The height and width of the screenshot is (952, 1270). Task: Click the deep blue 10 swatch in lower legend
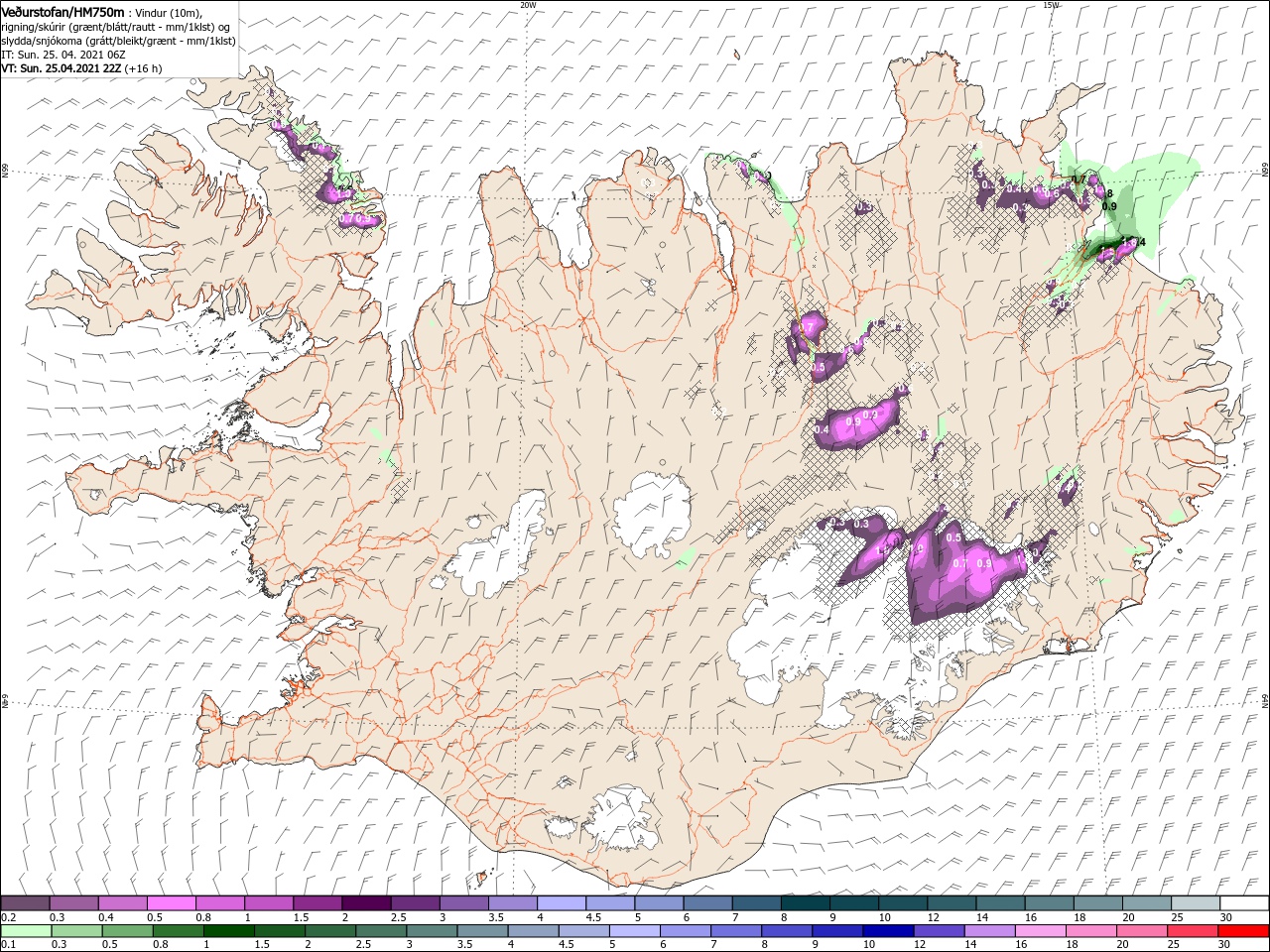click(x=887, y=931)
